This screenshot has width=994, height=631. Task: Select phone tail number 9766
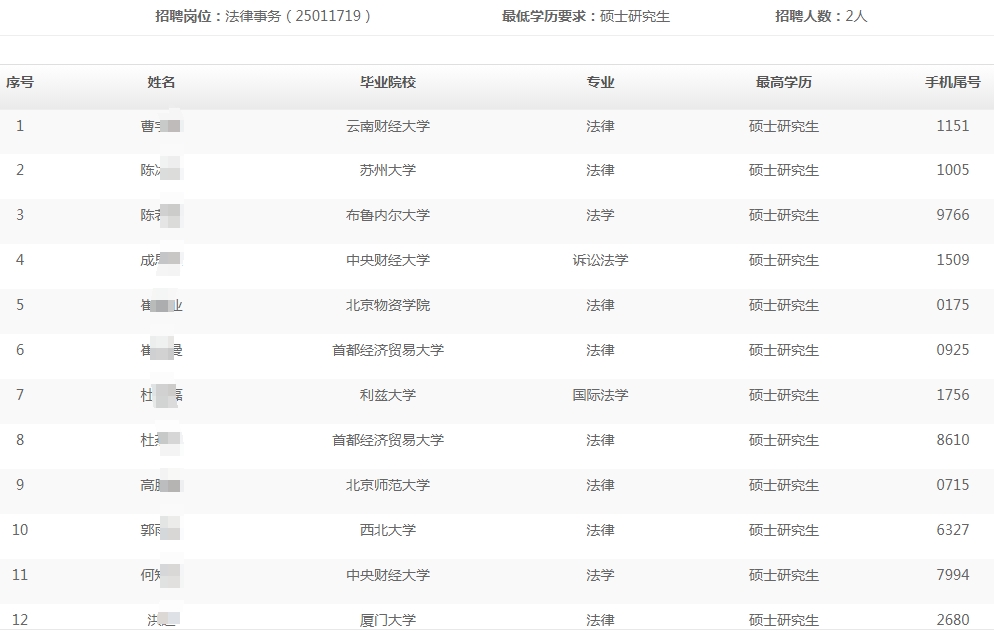[952, 215]
